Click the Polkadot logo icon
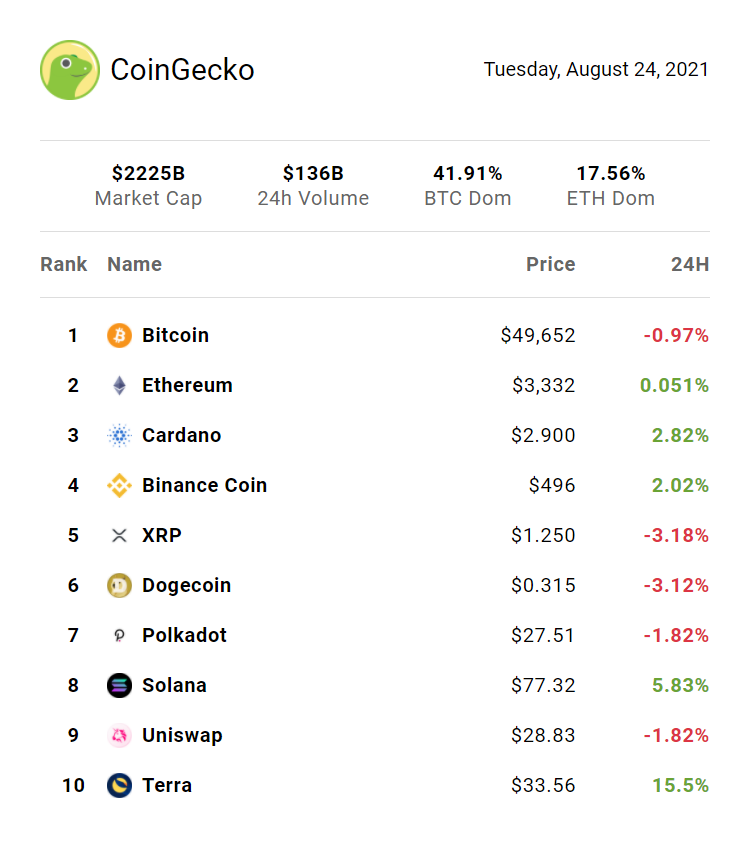This screenshot has height=864, width=750. point(119,636)
